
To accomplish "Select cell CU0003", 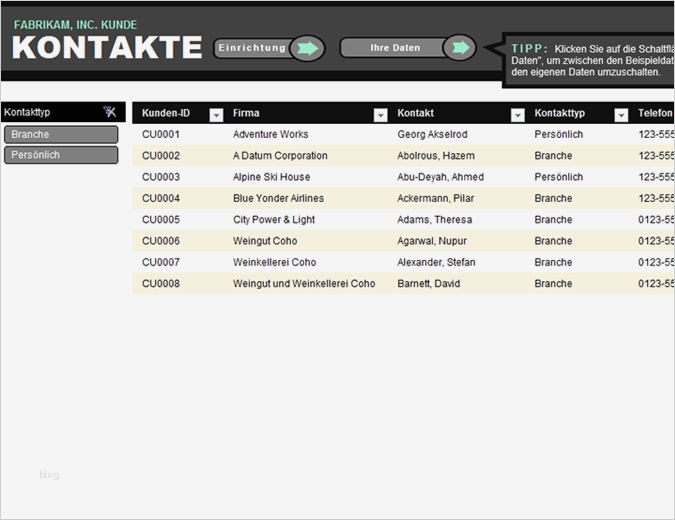I will pos(161,177).
